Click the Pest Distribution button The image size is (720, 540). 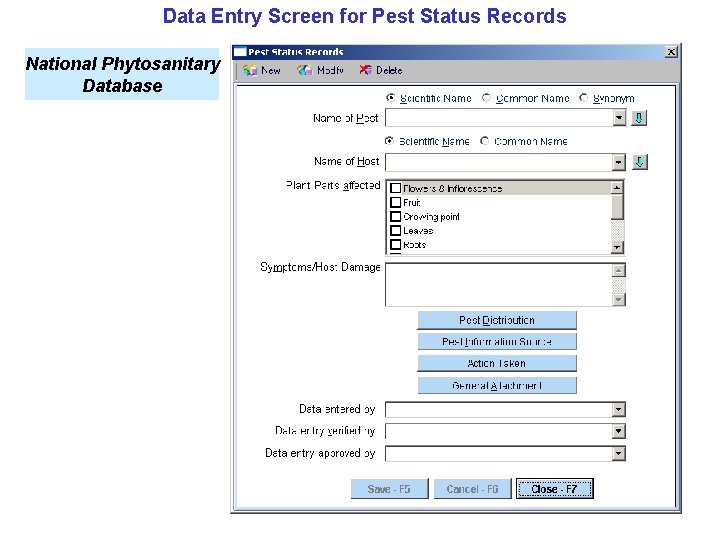pos(497,320)
